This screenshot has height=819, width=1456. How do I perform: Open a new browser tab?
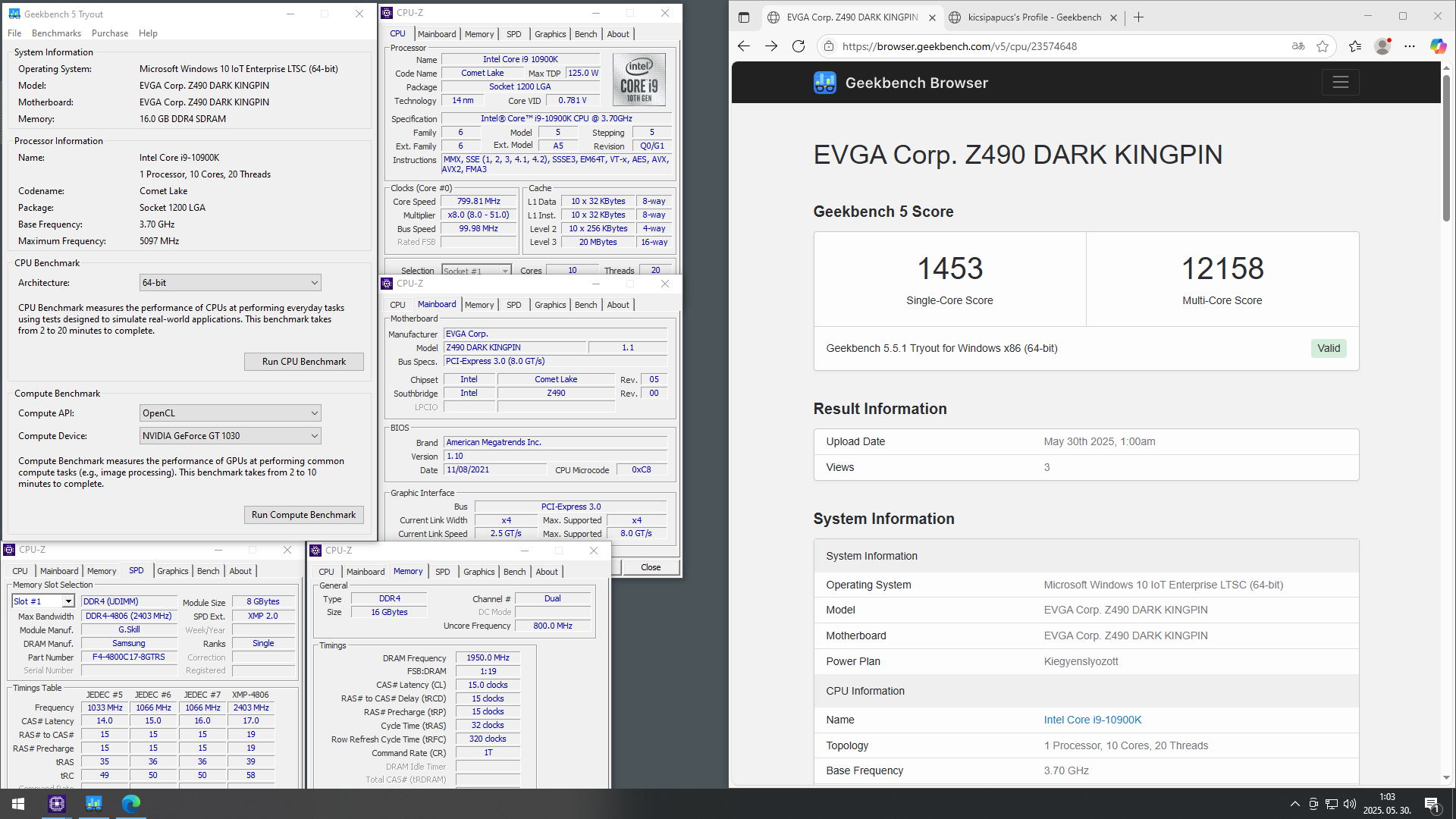[x=1138, y=17]
